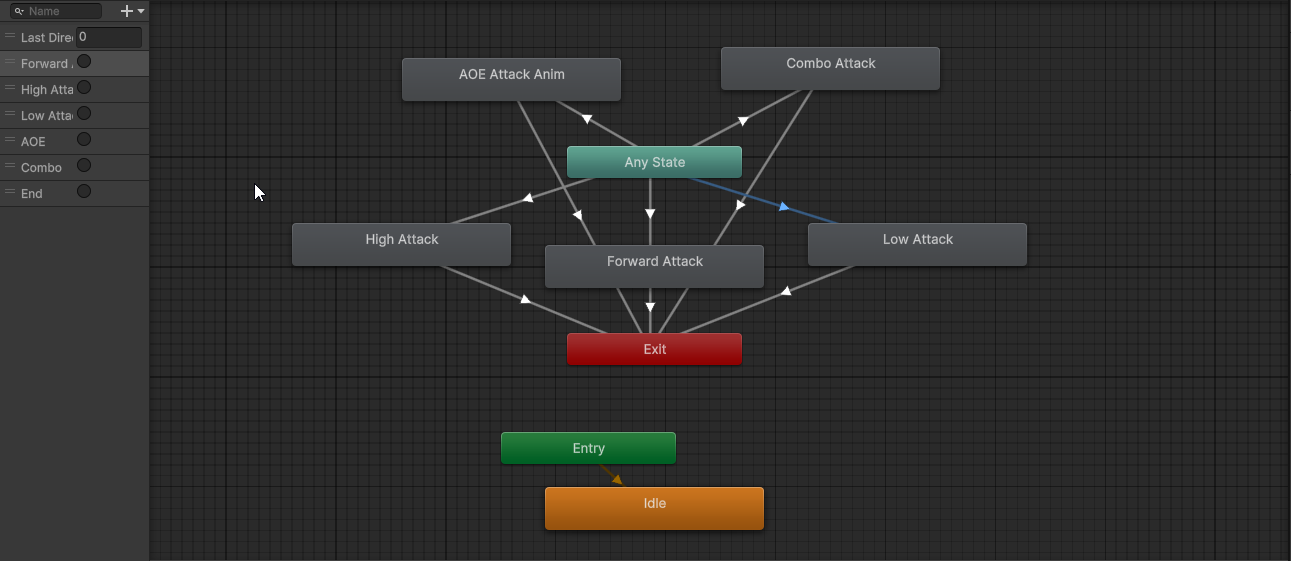Click the Any State to AOE Attack Anim transition arrow
Image resolution: width=1291 pixels, height=561 pixels.
coord(587,119)
